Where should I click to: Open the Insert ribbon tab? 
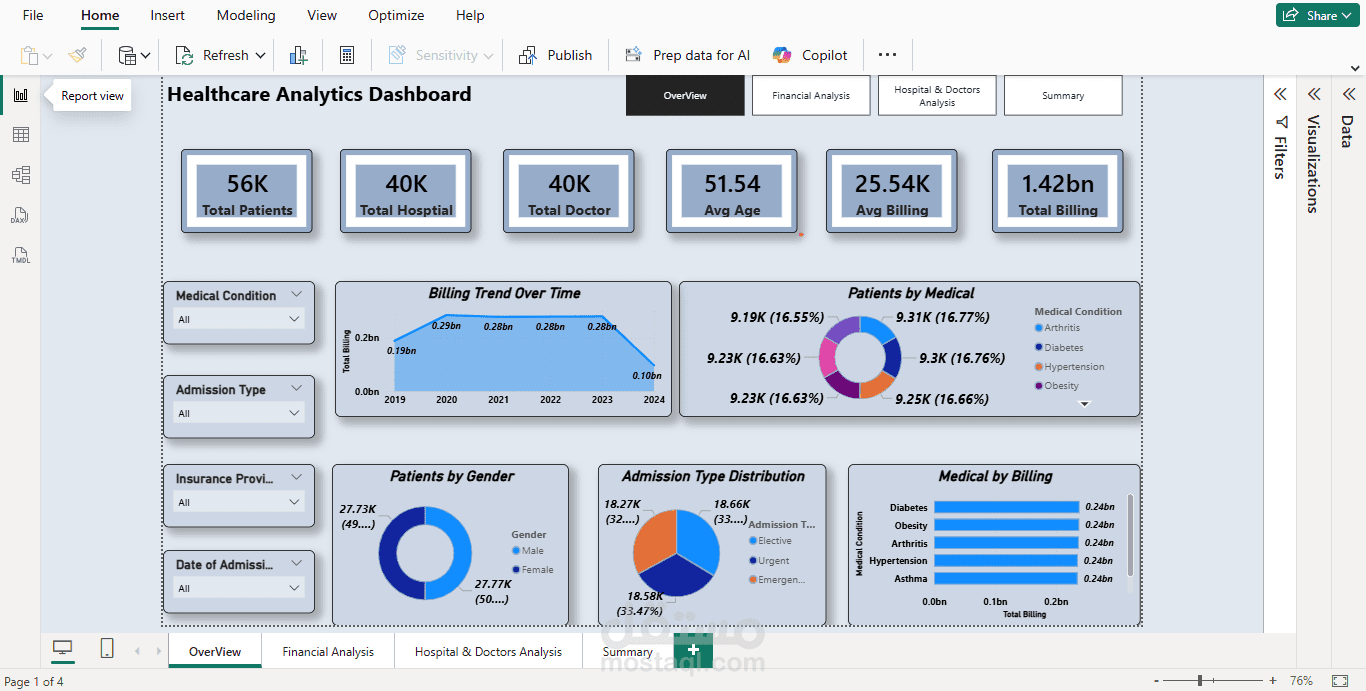[x=167, y=15]
